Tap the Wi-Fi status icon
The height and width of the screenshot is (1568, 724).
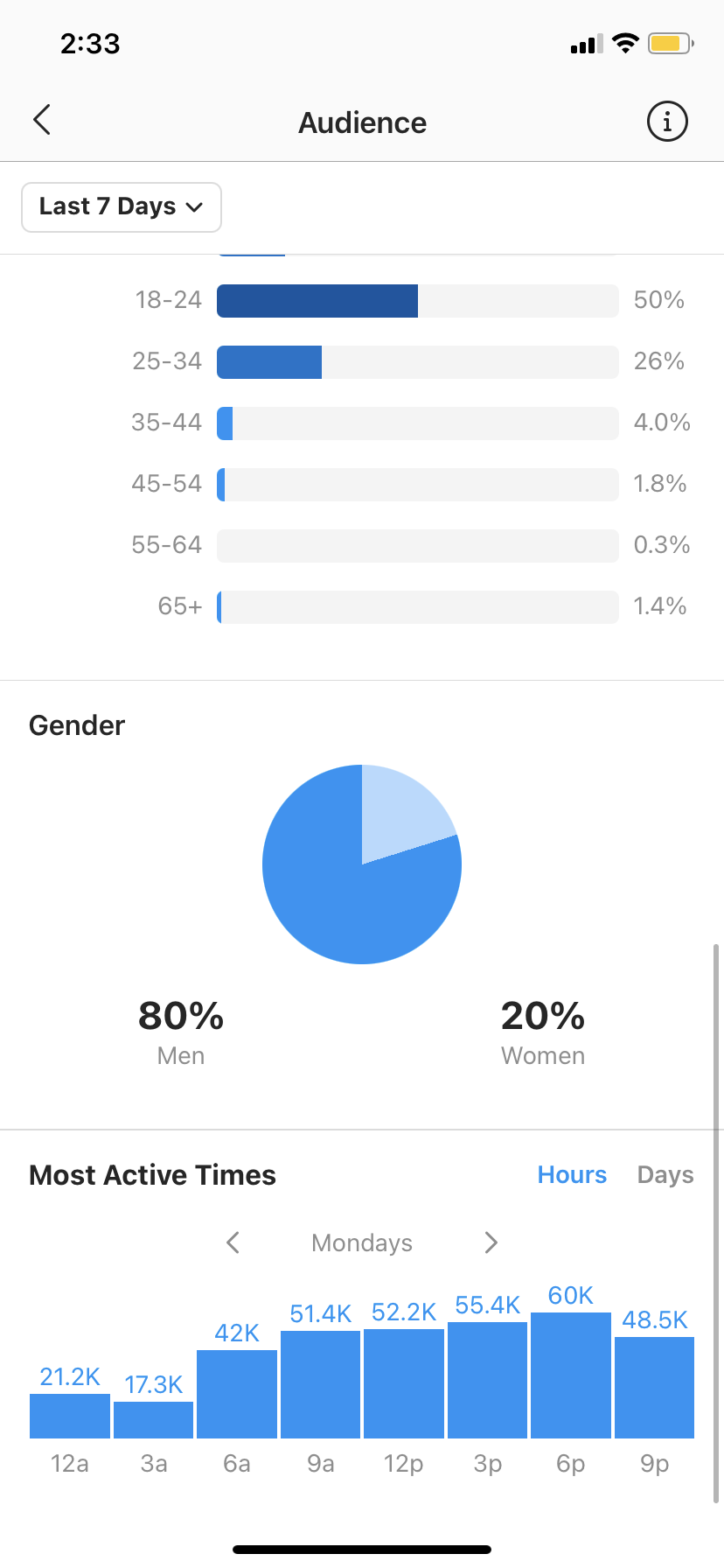point(625,43)
